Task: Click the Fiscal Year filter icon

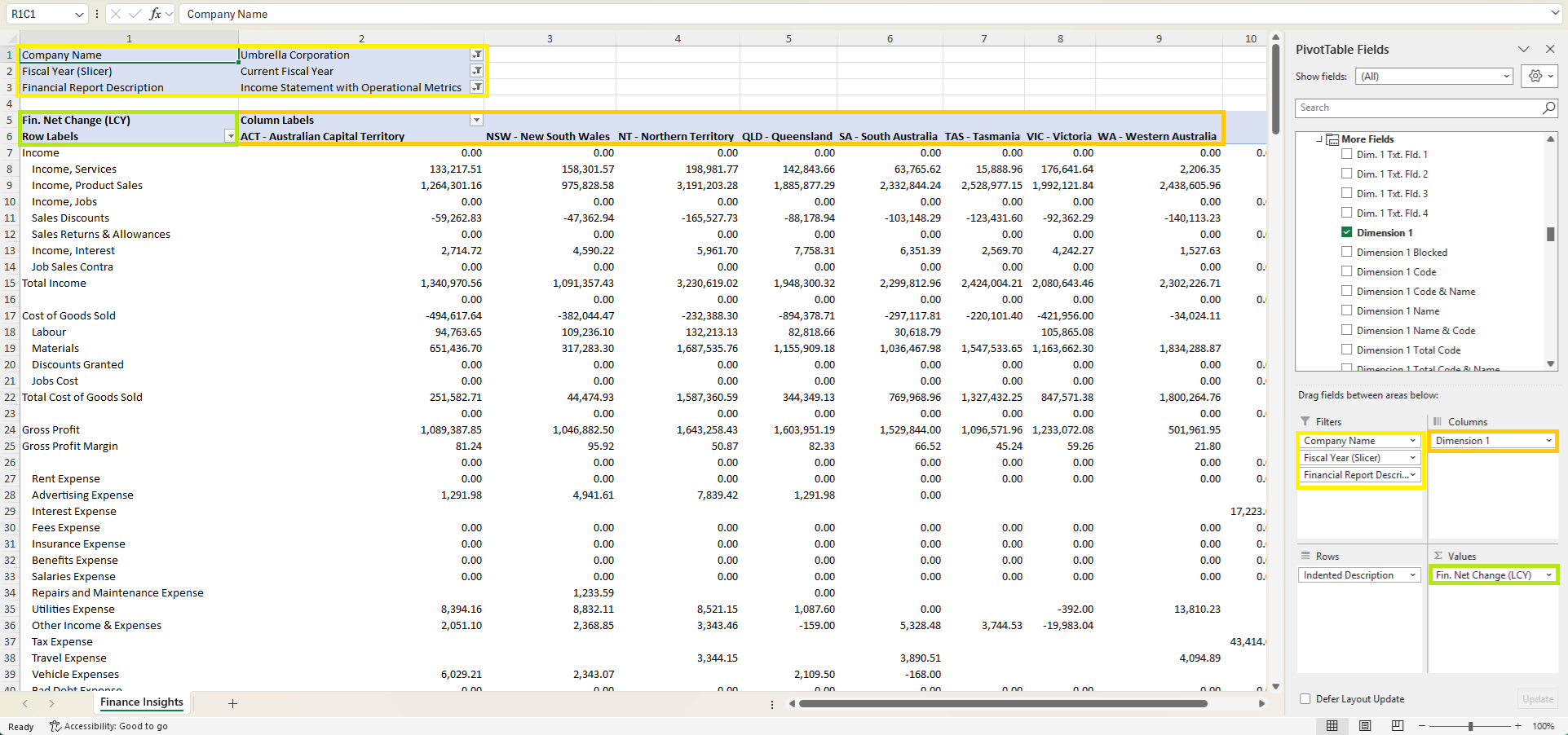Action: pos(477,71)
